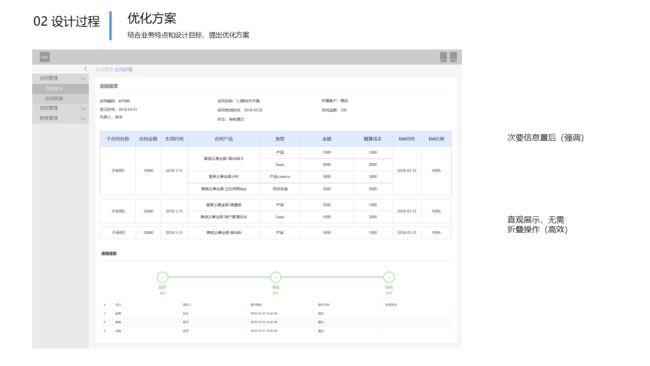Click the logo icon in the gray header
This screenshot has height=366, width=650.
tap(45, 57)
